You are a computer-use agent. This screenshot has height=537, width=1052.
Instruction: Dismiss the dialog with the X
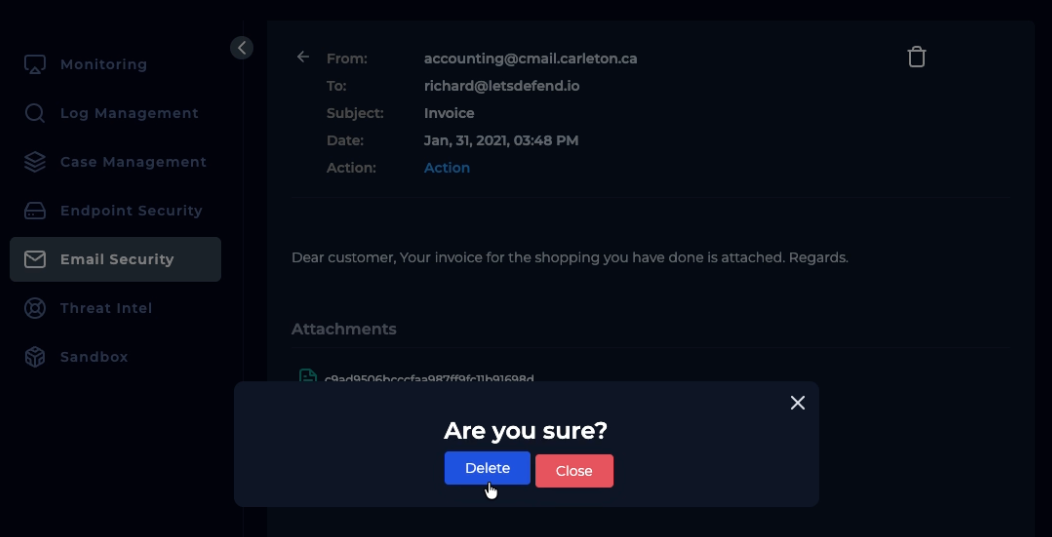pos(797,402)
